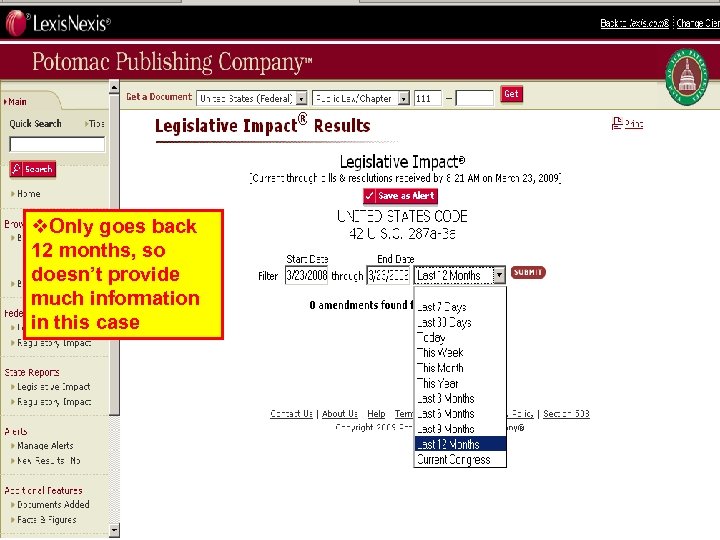Click the Submit button
The image size is (720, 540).
[528, 272]
